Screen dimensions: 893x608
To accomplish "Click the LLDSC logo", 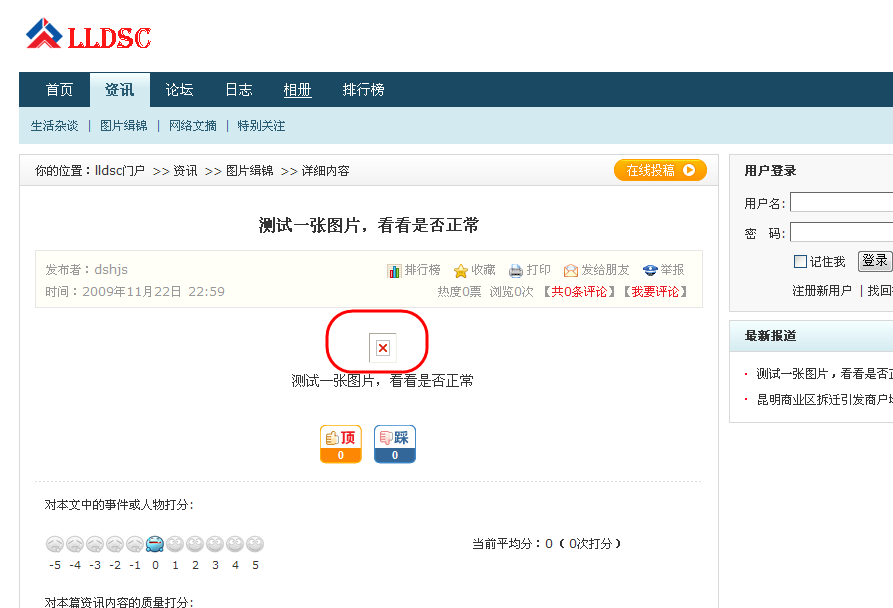I will point(88,35).
